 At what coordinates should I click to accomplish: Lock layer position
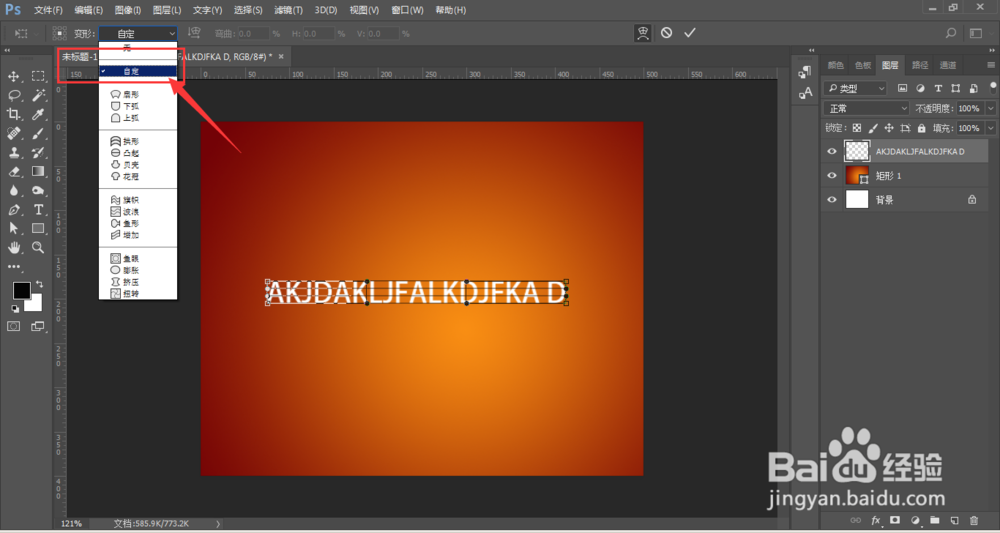pyautogui.click(x=889, y=128)
